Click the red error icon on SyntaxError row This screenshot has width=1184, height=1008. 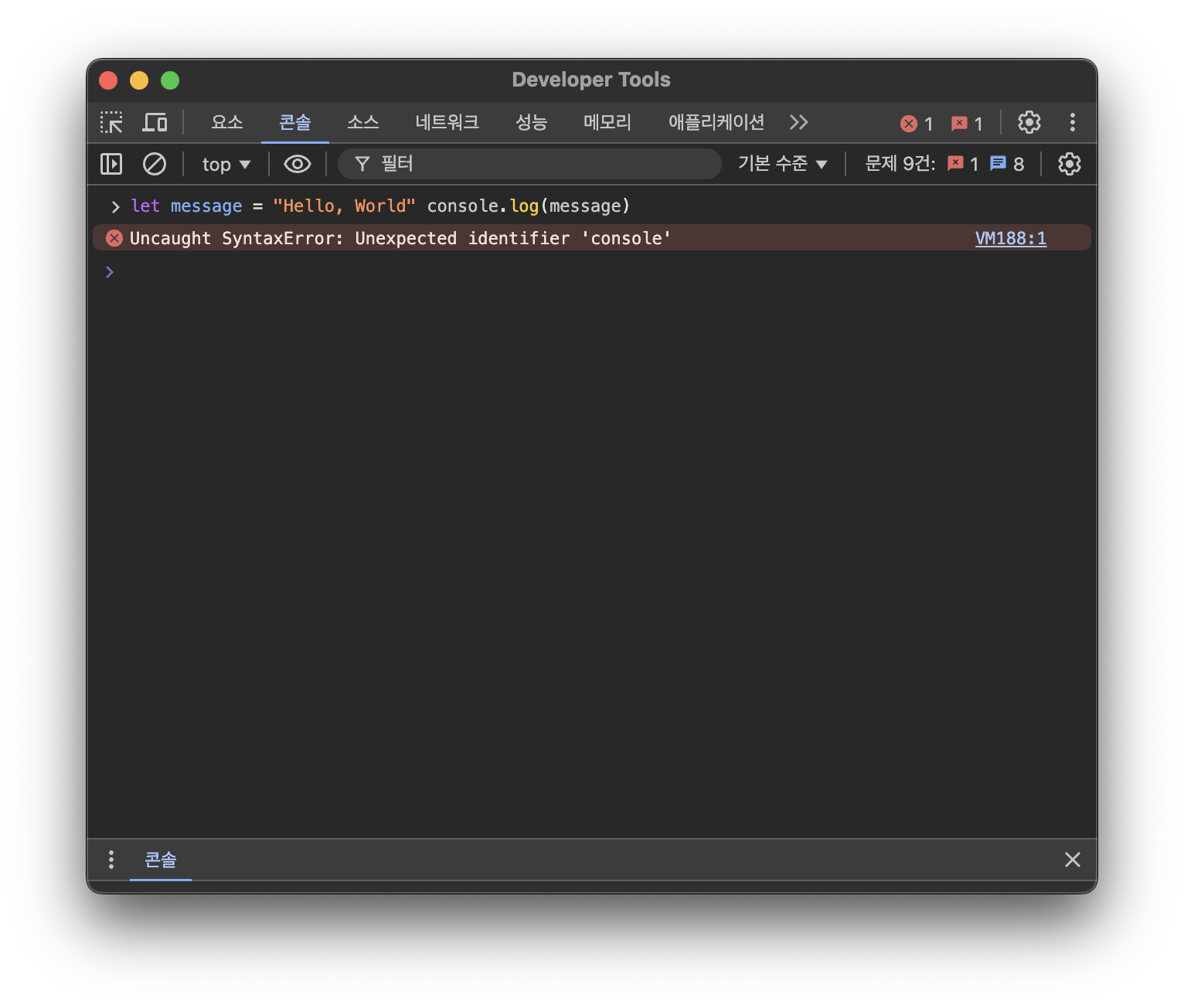114,238
